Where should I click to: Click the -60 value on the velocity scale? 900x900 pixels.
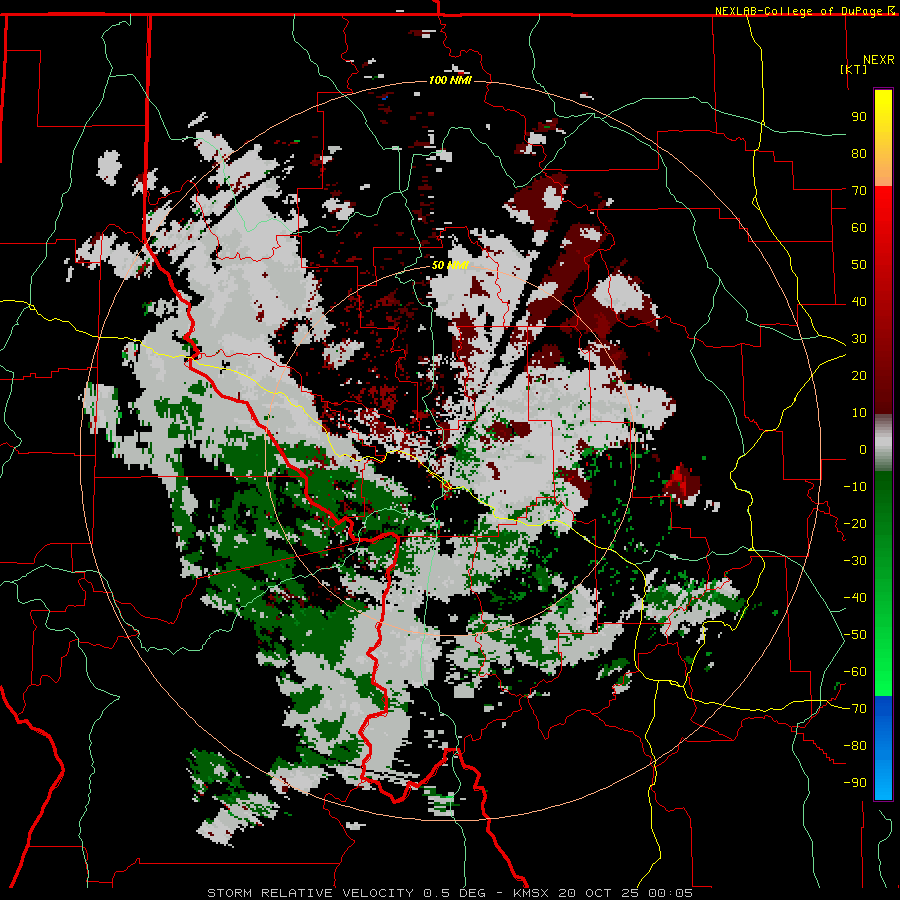coord(855,672)
